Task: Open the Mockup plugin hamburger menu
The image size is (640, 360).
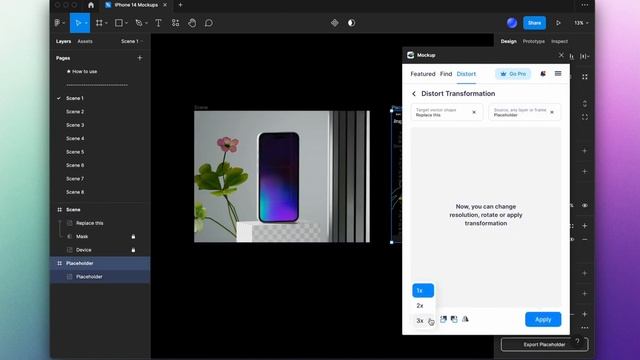Action: click(x=558, y=73)
